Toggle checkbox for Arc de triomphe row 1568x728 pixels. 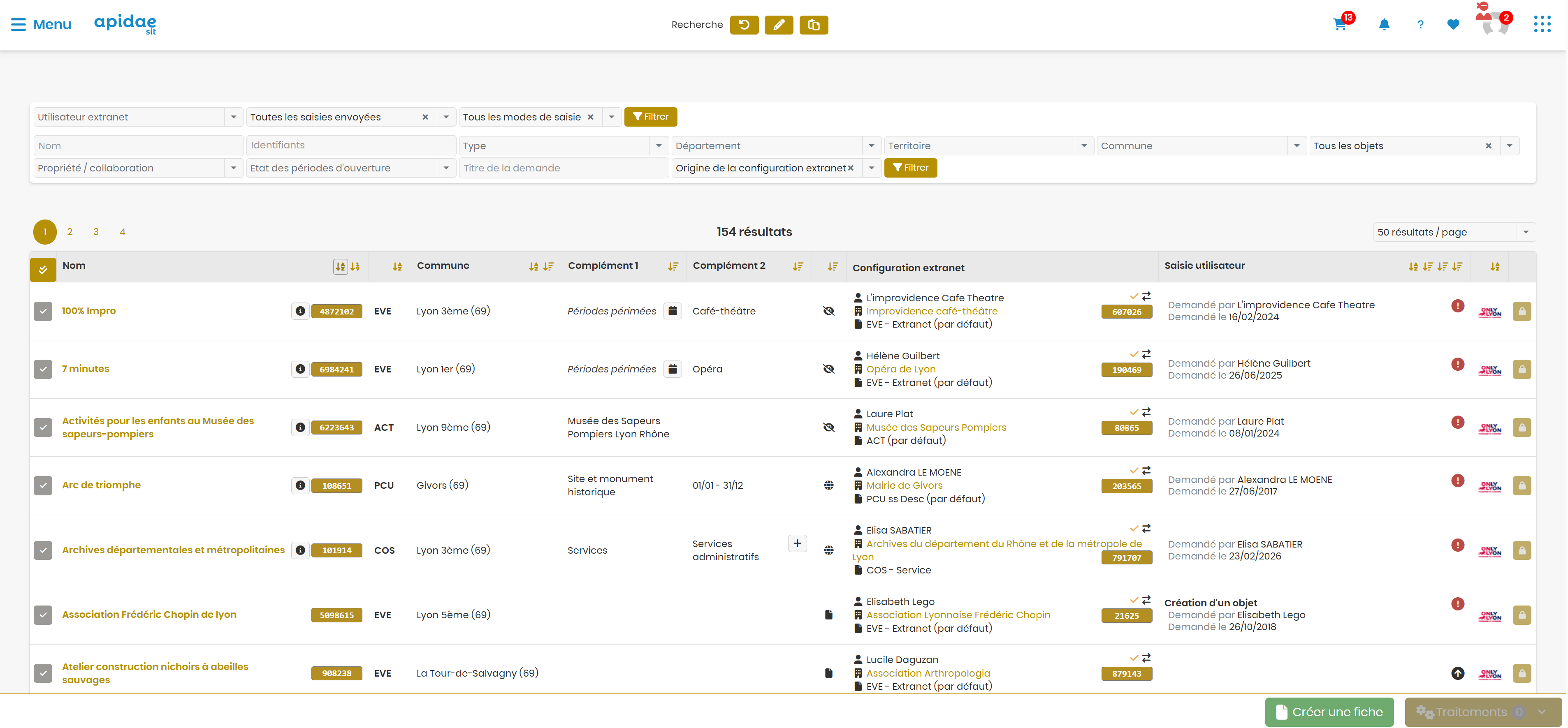click(x=43, y=485)
